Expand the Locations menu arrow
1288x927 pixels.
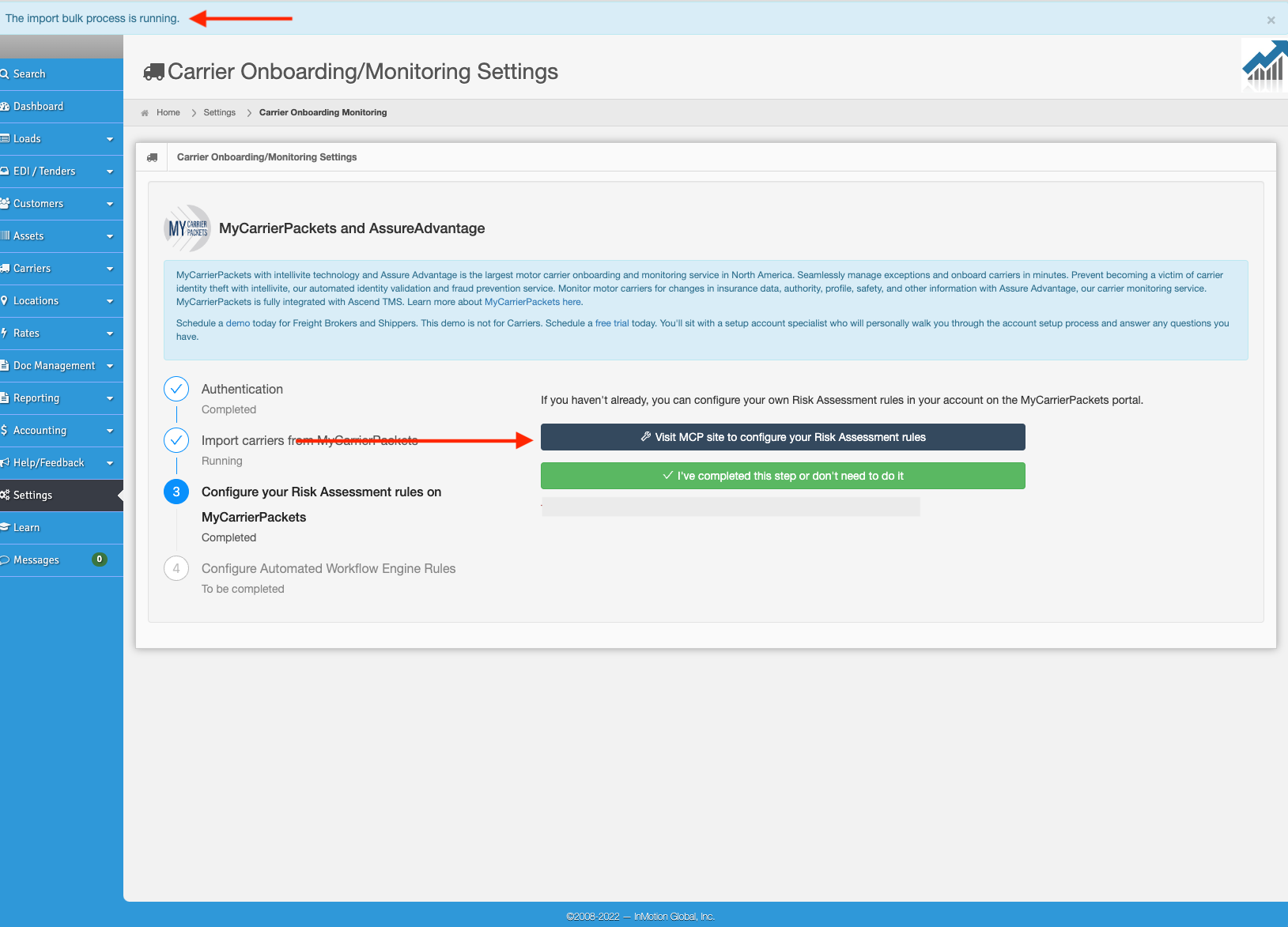click(x=110, y=301)
